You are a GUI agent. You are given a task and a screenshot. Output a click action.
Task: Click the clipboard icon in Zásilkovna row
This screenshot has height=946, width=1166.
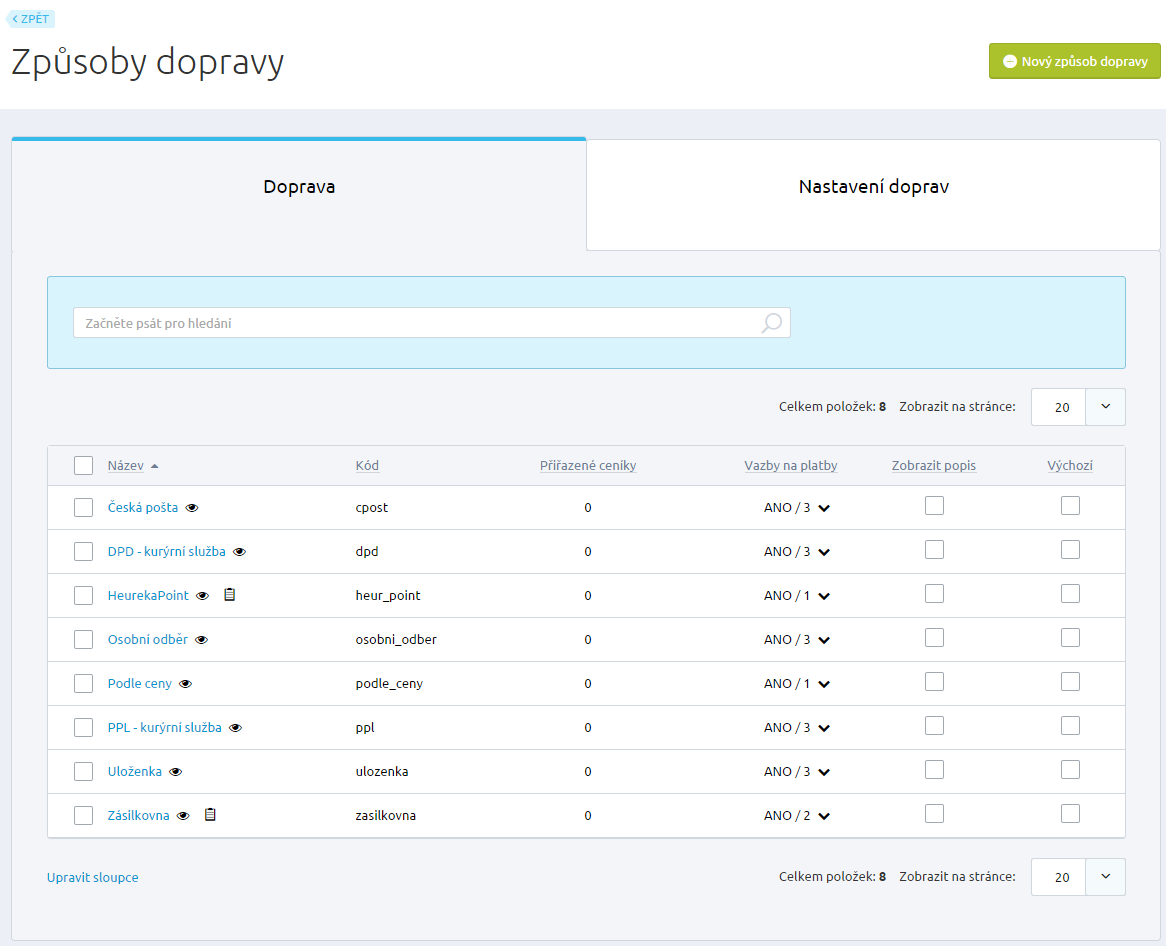click(x=210, y=814)
